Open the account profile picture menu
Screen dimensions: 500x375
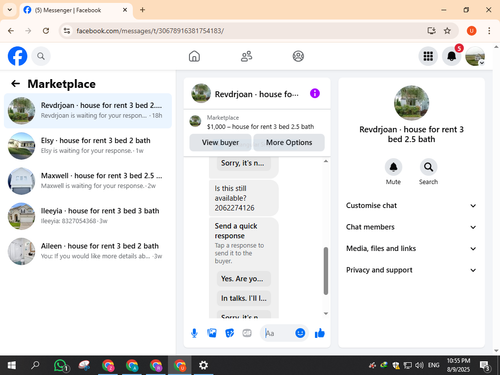(x=475, y=56)
